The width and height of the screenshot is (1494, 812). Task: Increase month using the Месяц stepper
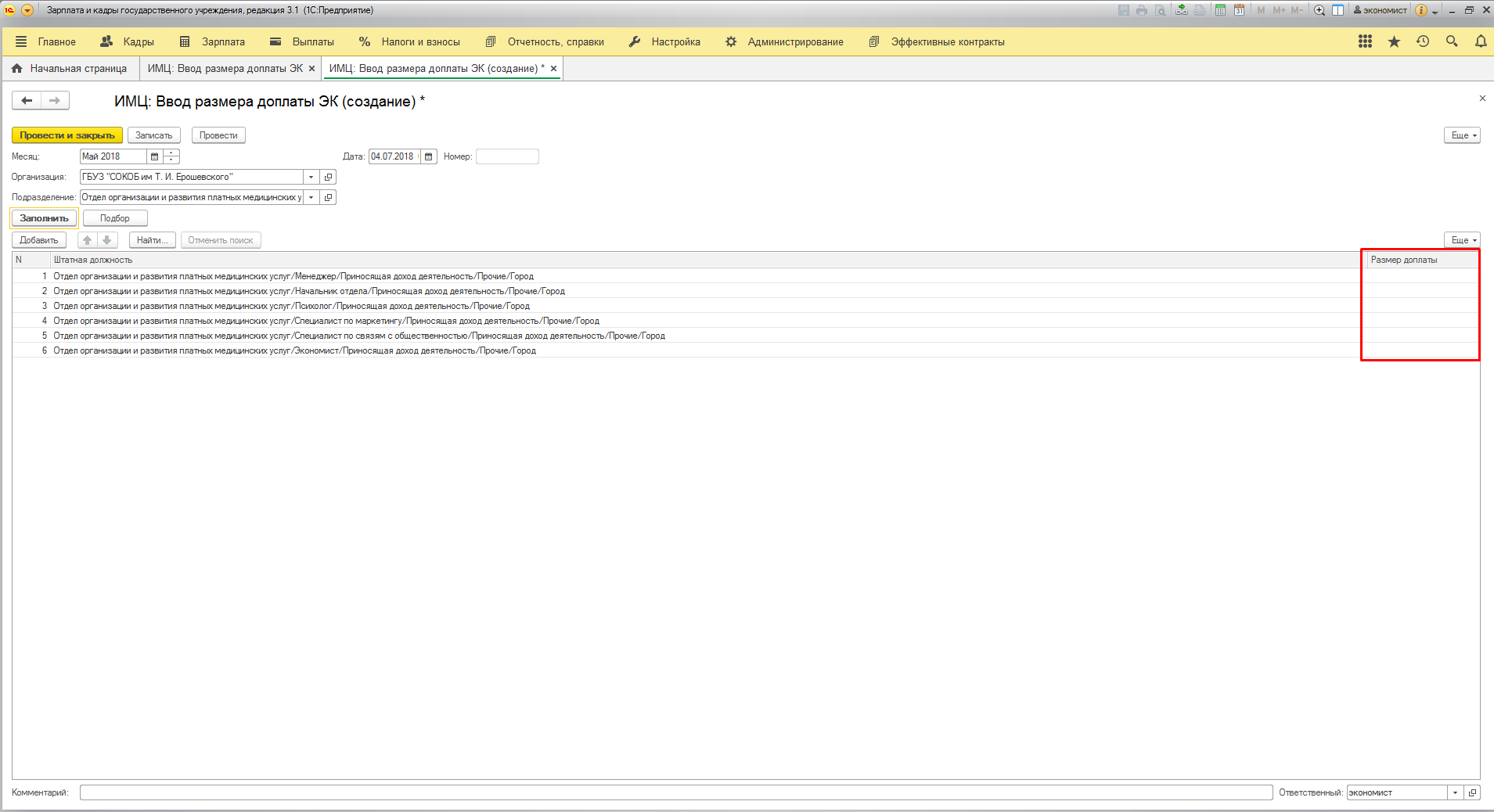171,153
